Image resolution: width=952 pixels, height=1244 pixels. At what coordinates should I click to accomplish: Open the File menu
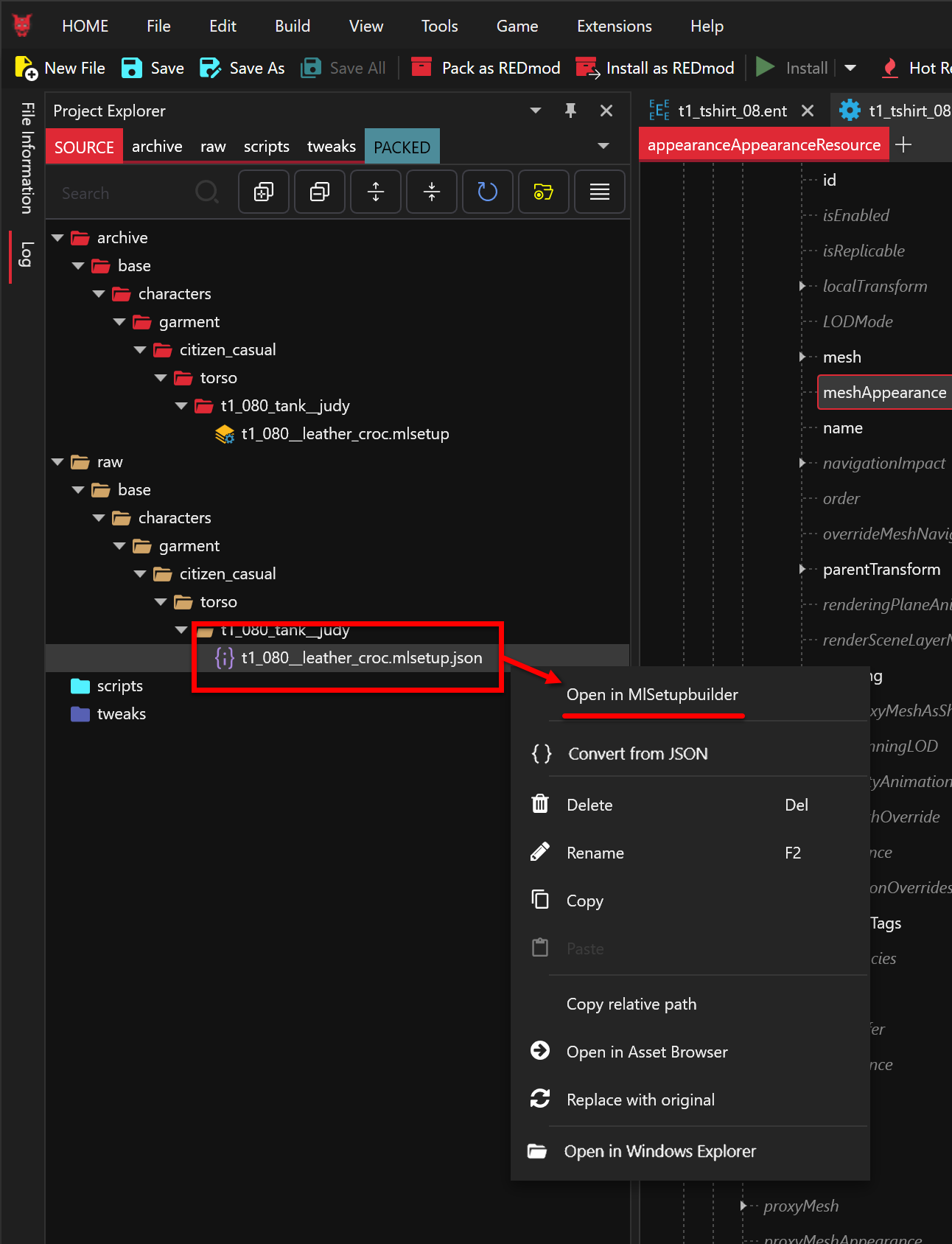pyautogui.click(x=158, y=27)
